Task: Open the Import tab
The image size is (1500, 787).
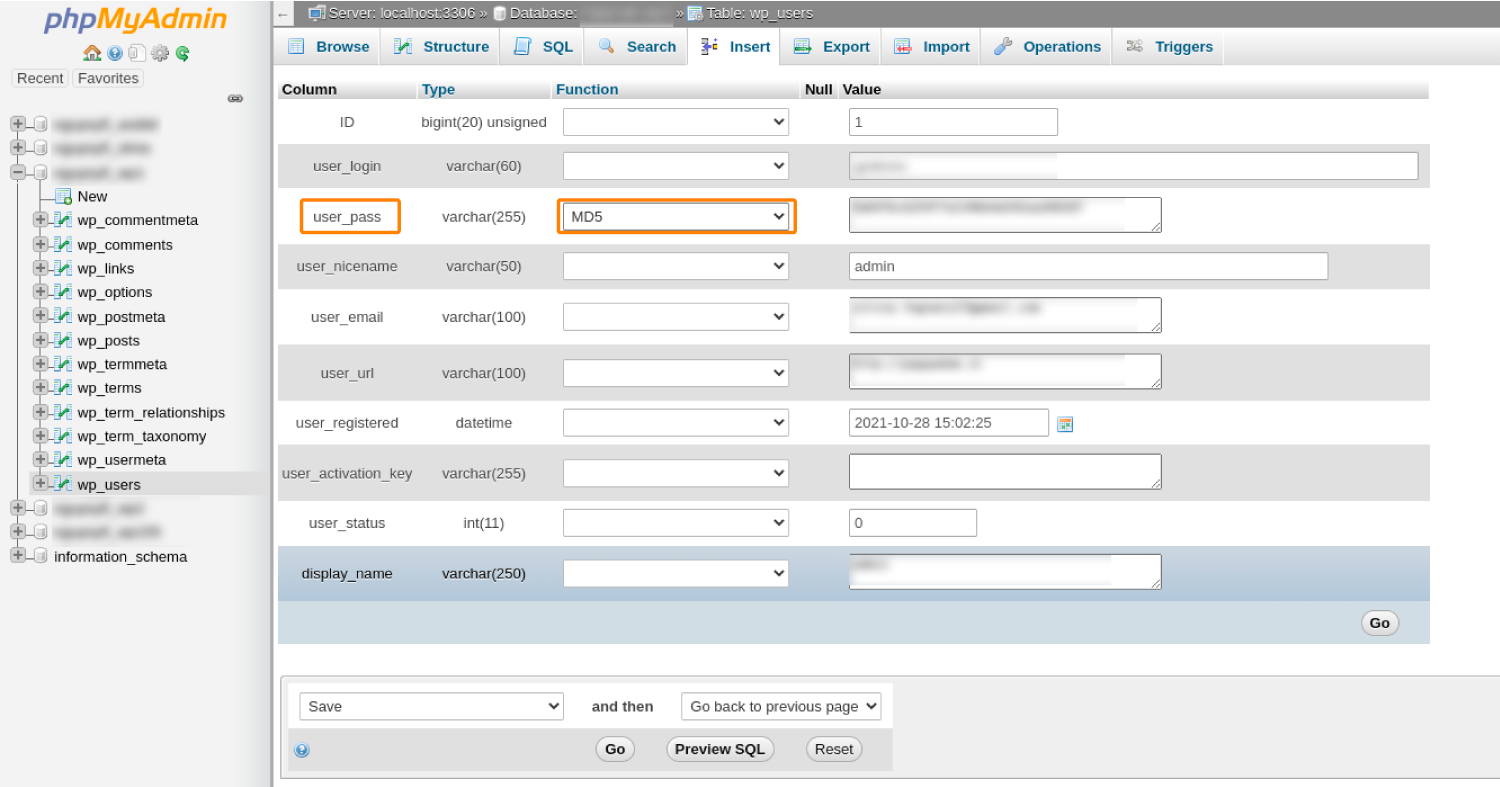Action: pyautogui.click(x=931, y=47)
